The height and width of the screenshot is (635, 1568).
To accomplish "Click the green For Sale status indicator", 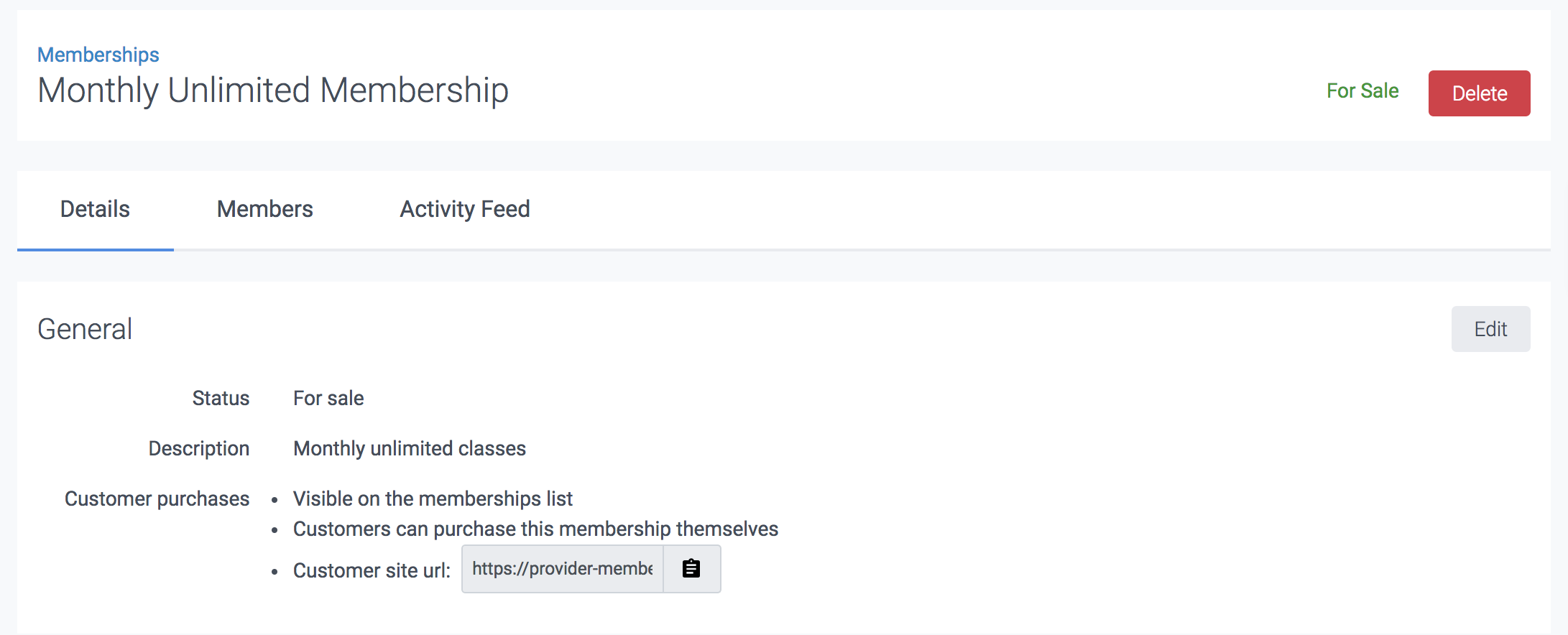I will 1362,91.
